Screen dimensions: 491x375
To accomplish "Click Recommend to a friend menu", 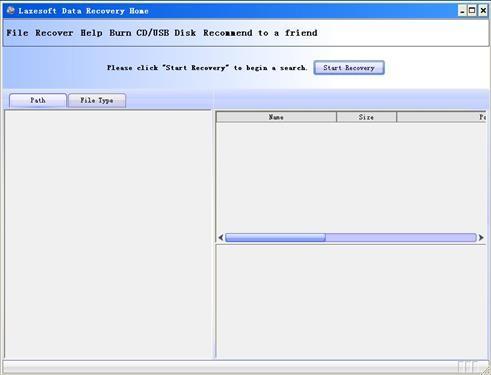I will 260,33.
